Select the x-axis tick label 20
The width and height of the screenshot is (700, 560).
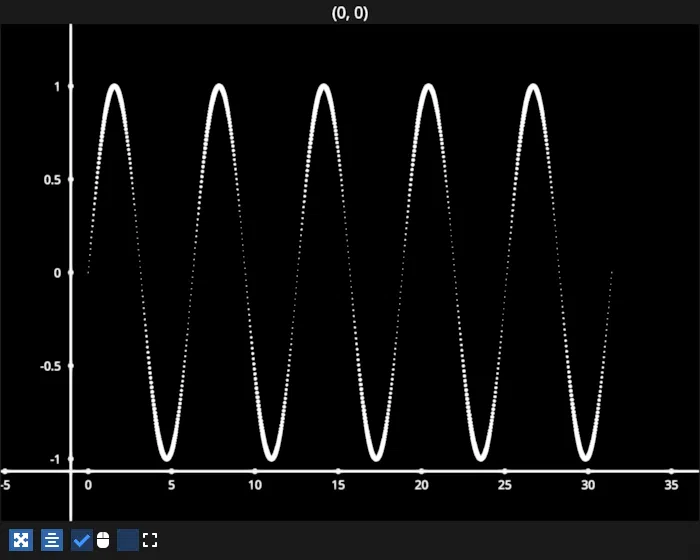[421, 485]
